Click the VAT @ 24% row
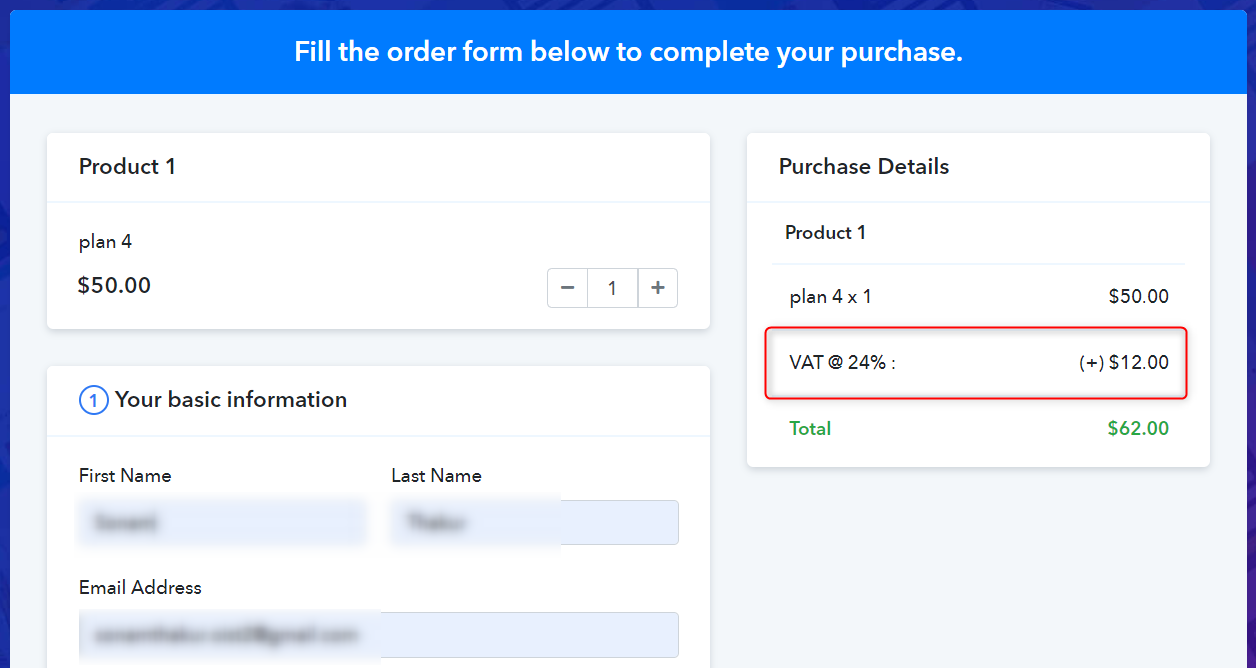The width and height of the screenshot is (1256, 668). click(x=976, y=363)
